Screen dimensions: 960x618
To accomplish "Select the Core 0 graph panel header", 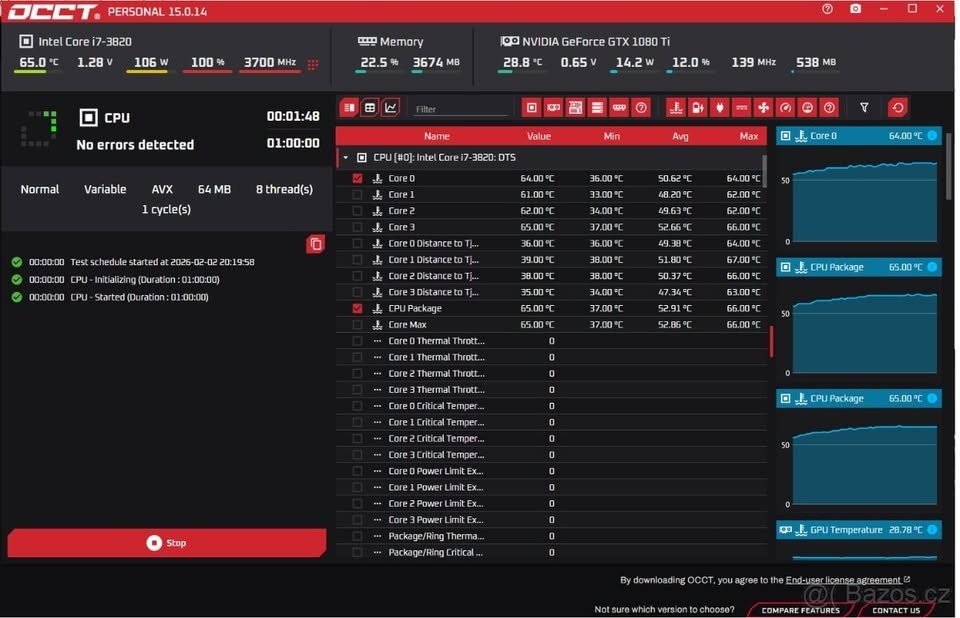I will click(x=858, y=136).
